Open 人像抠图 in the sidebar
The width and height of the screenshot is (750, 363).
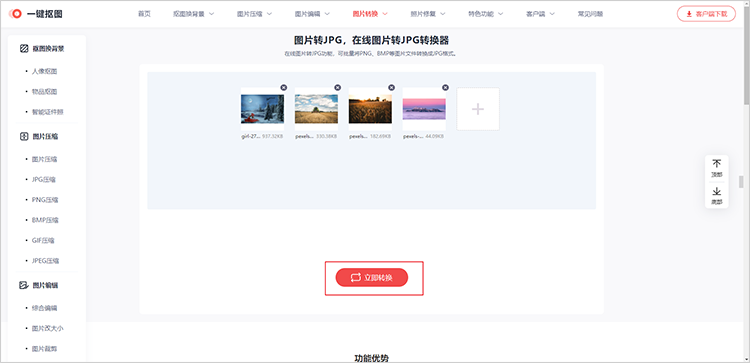pos(44,71)
